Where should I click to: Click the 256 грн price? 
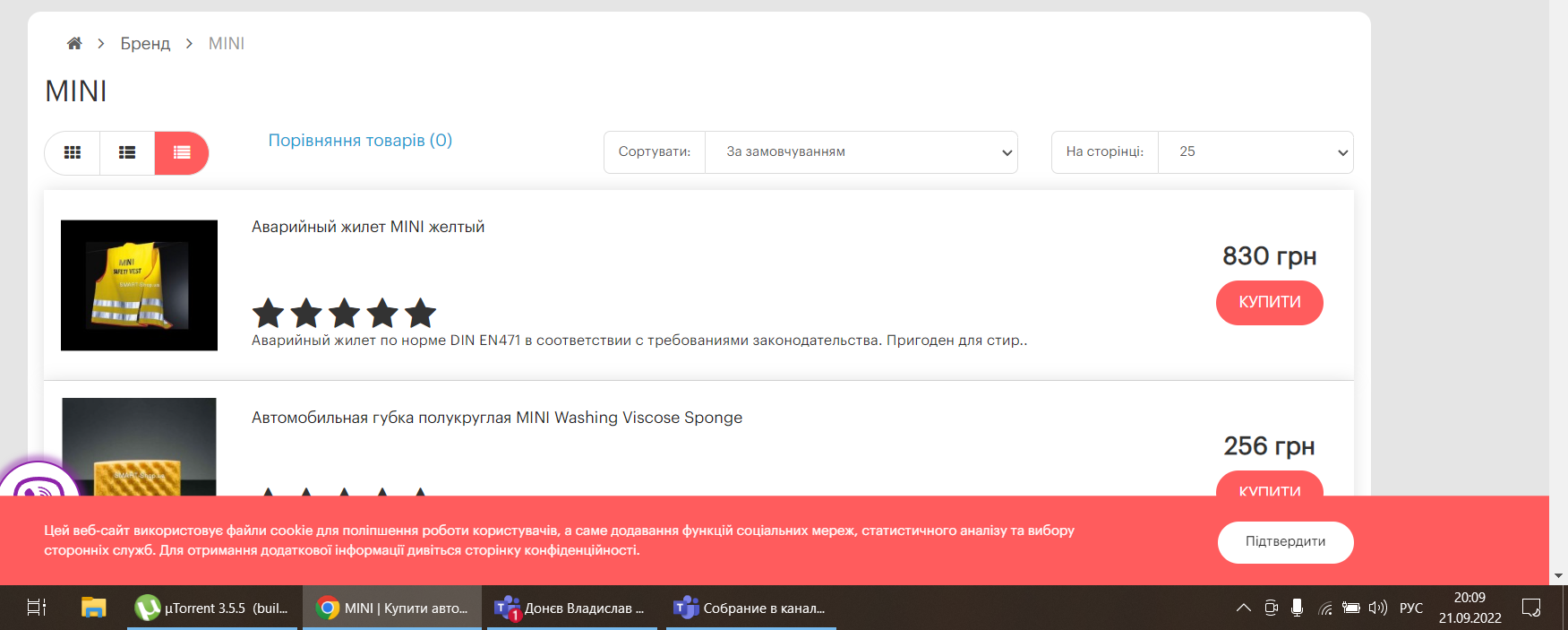[x=1269, y=446]
